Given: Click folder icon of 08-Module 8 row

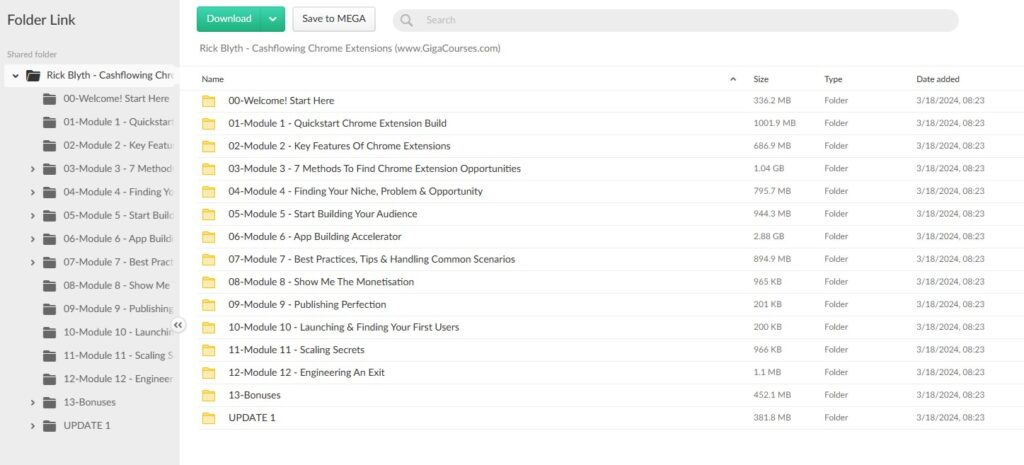Looking at the screenshot, I should tap(208, 282).
